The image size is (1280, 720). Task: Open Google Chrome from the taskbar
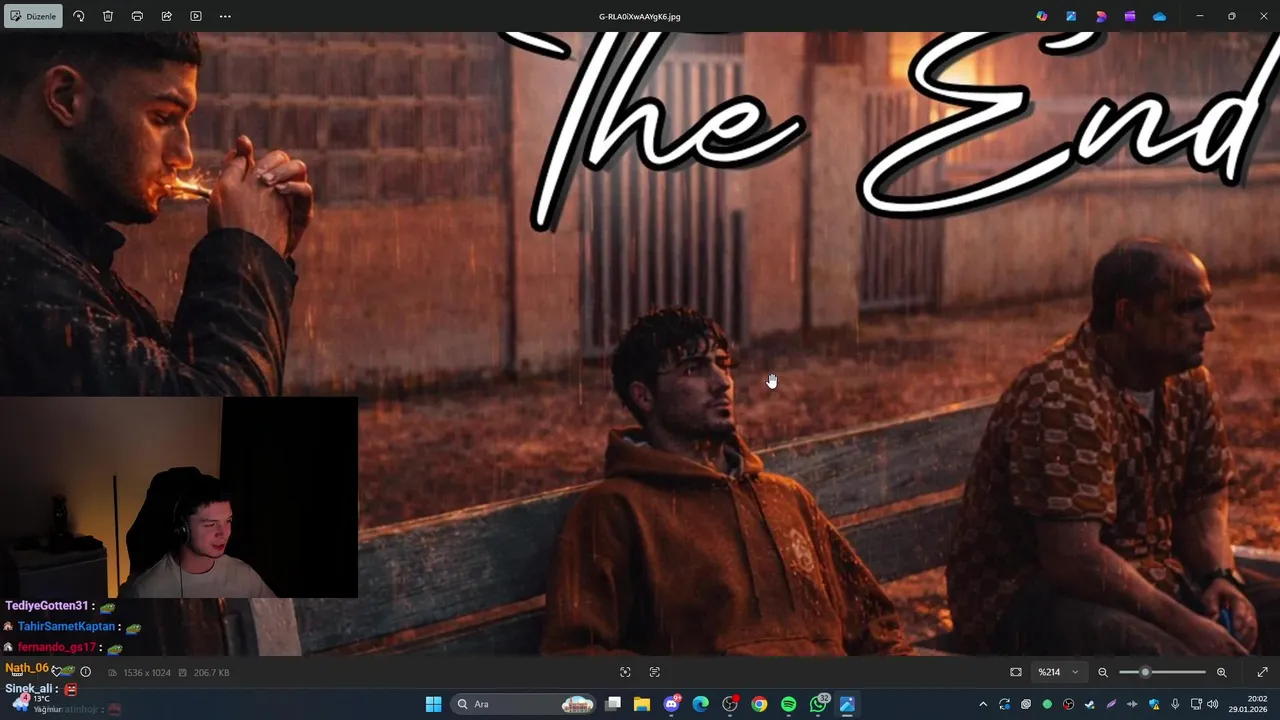759,704
